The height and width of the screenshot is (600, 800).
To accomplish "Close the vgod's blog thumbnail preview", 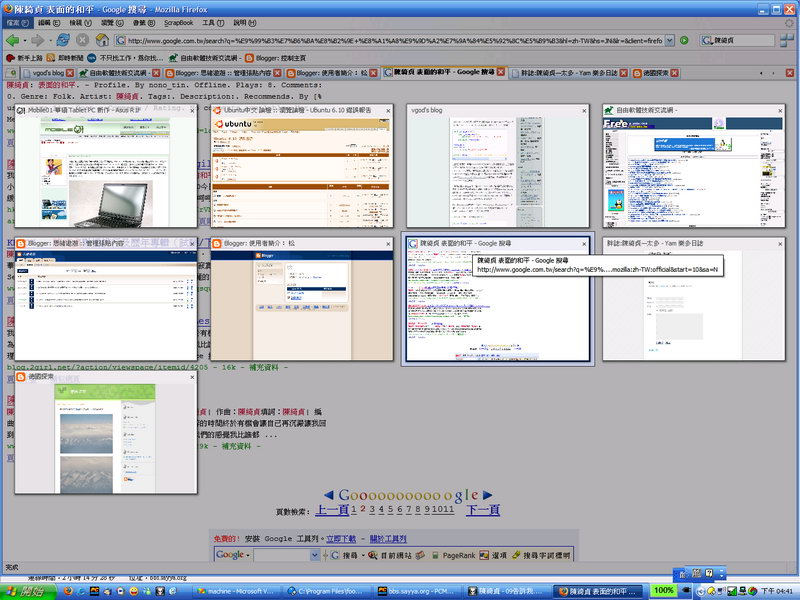I will [x=584, y=111].
